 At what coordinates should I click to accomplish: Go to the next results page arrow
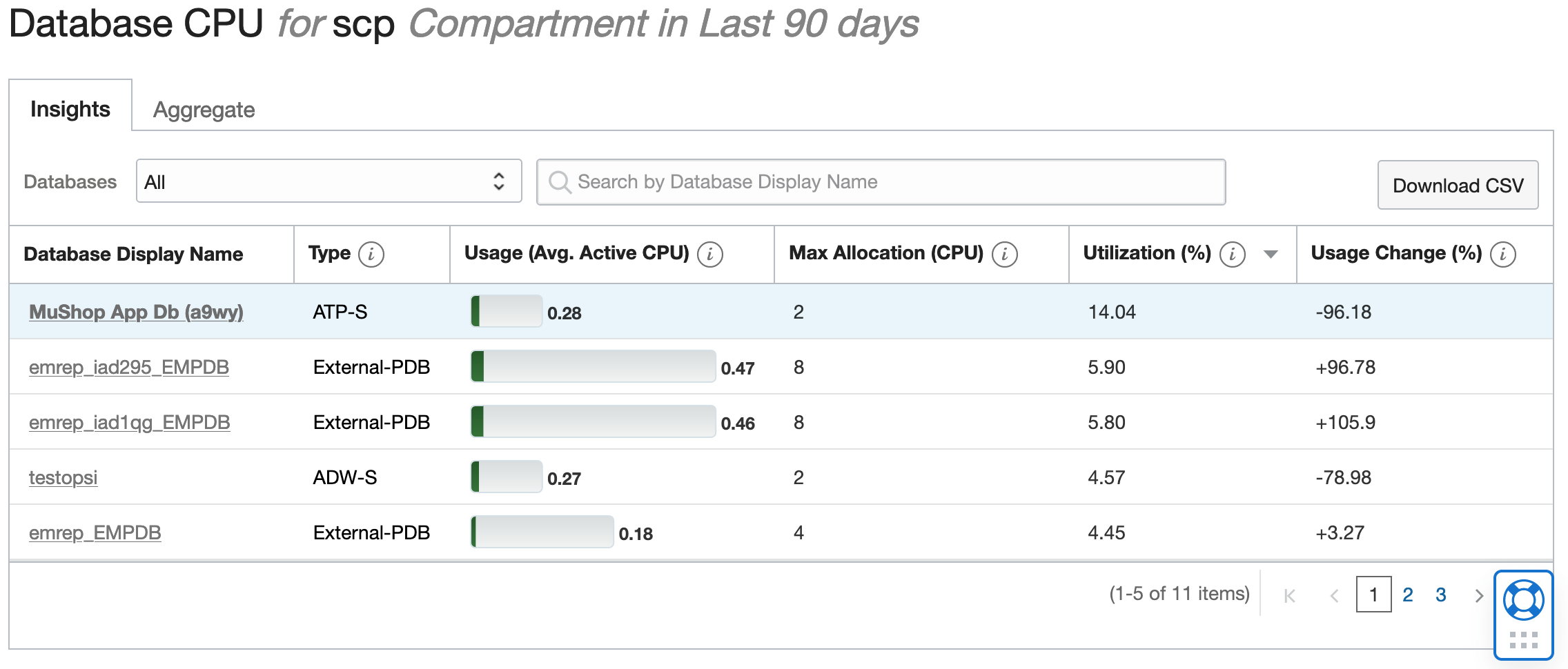click(1478, 595)
